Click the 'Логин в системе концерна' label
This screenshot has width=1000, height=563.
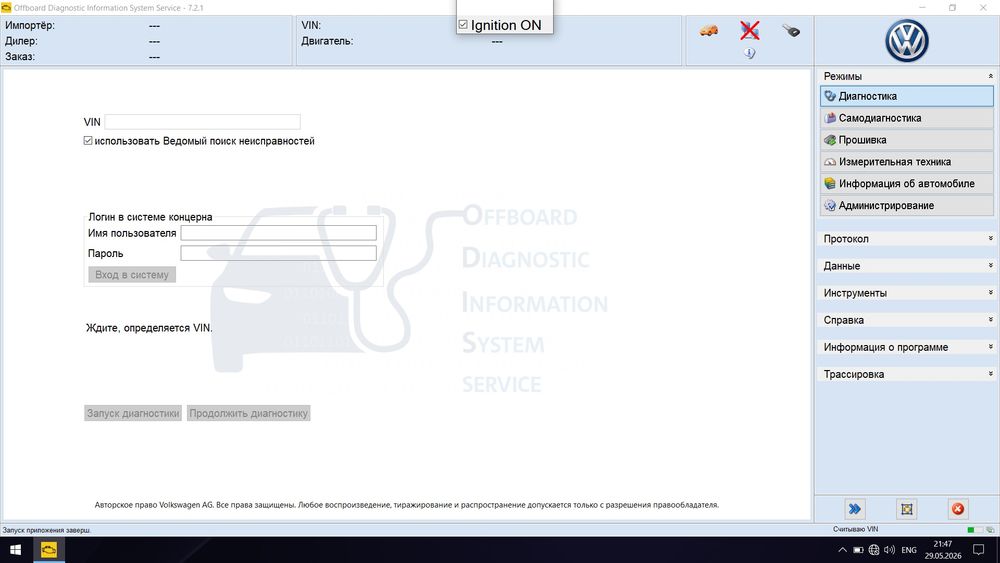[151, 217]
